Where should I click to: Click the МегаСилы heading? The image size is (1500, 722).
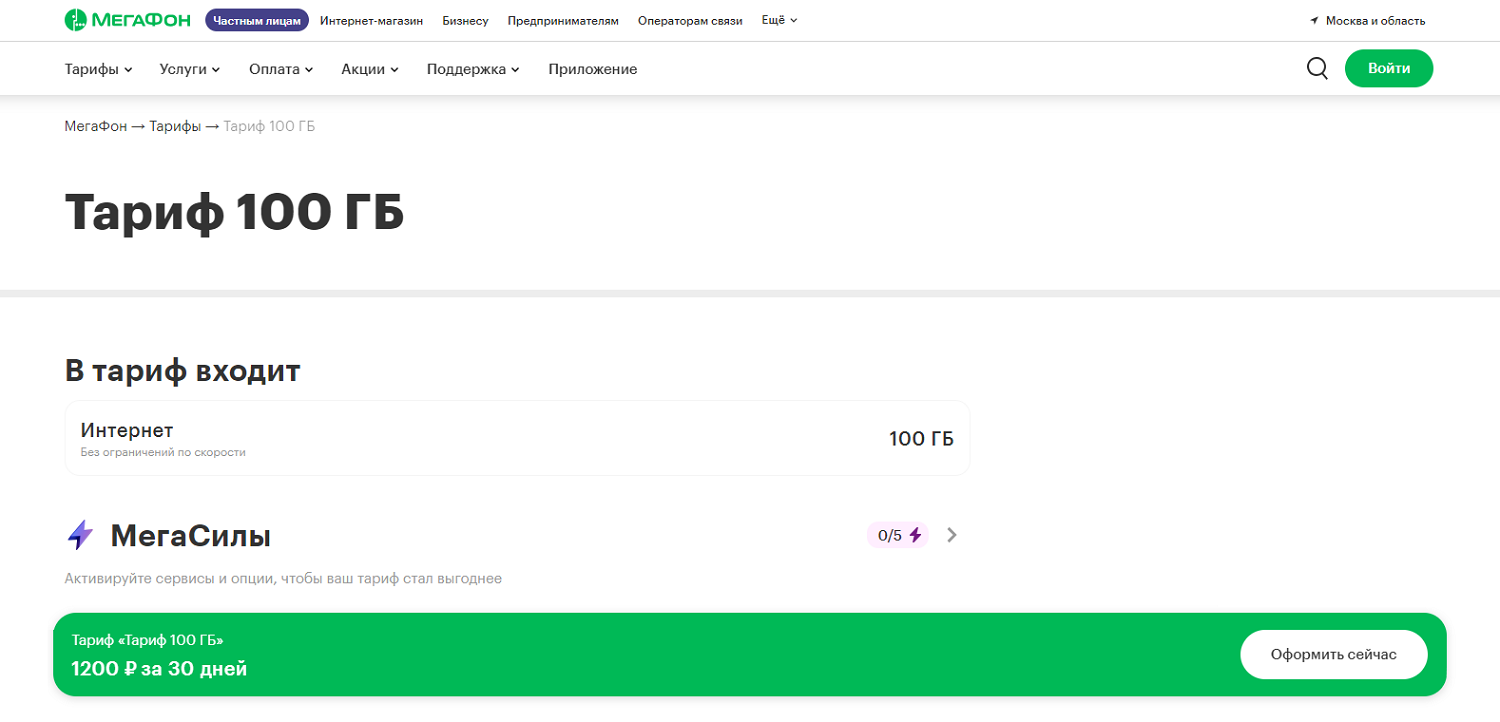191,536
